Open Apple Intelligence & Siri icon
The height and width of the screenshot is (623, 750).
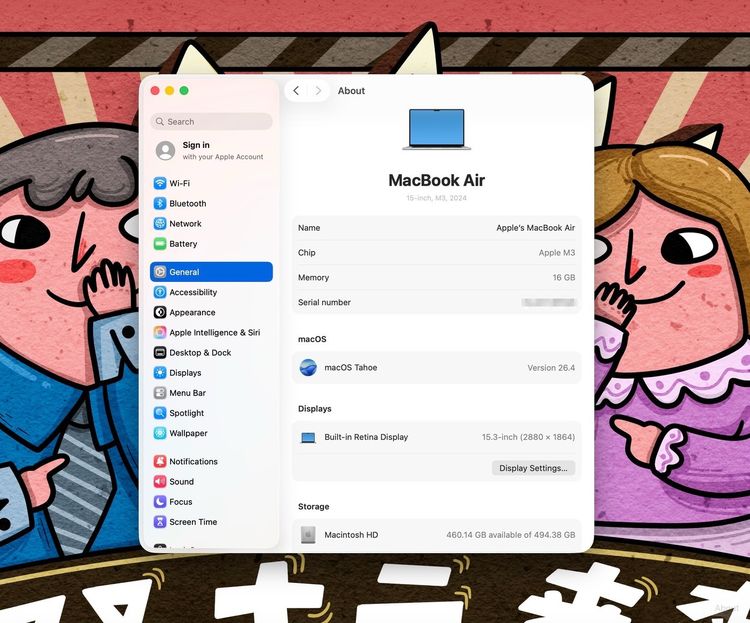[x=160, y=332]
